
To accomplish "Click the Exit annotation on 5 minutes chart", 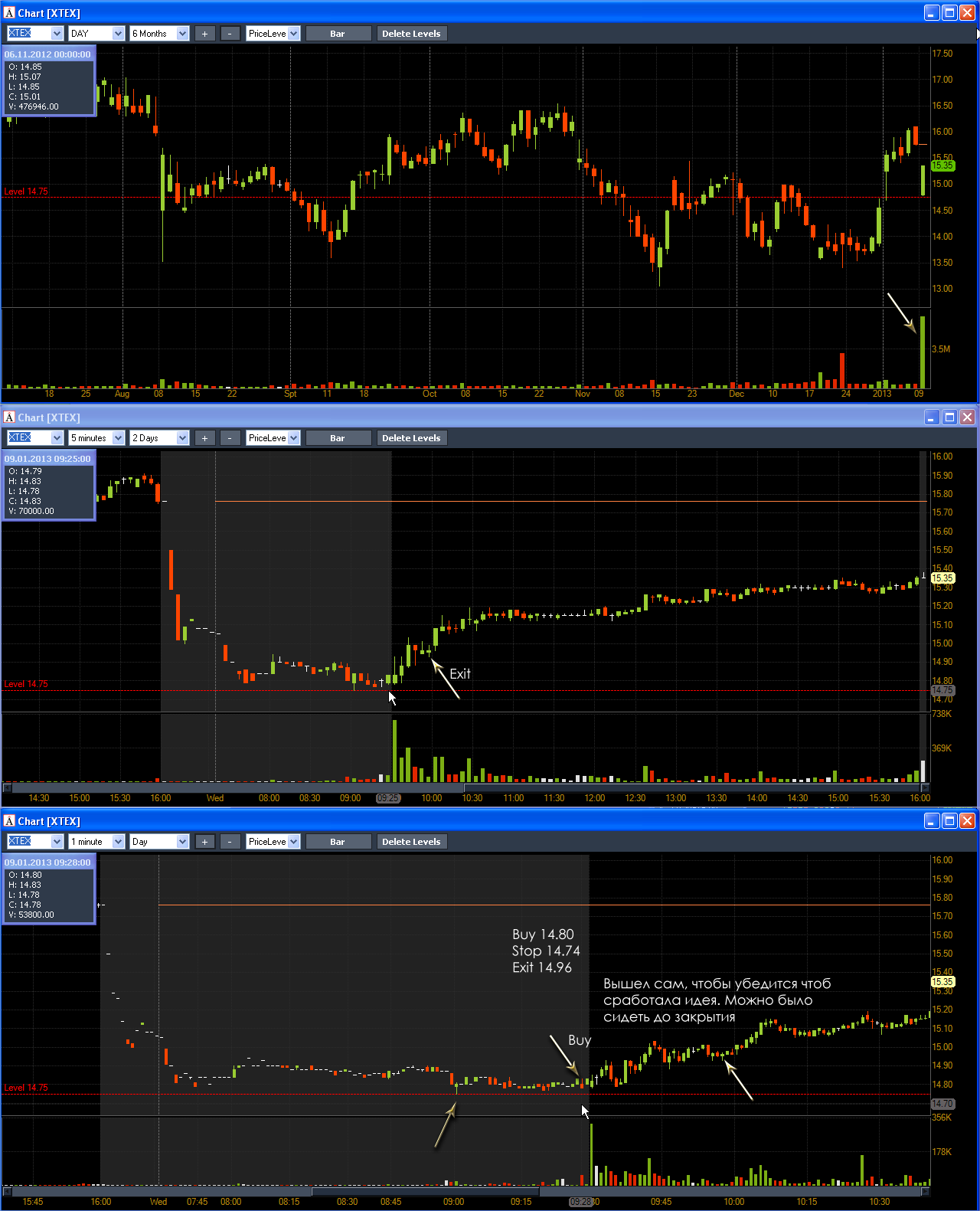I will 460,674.
